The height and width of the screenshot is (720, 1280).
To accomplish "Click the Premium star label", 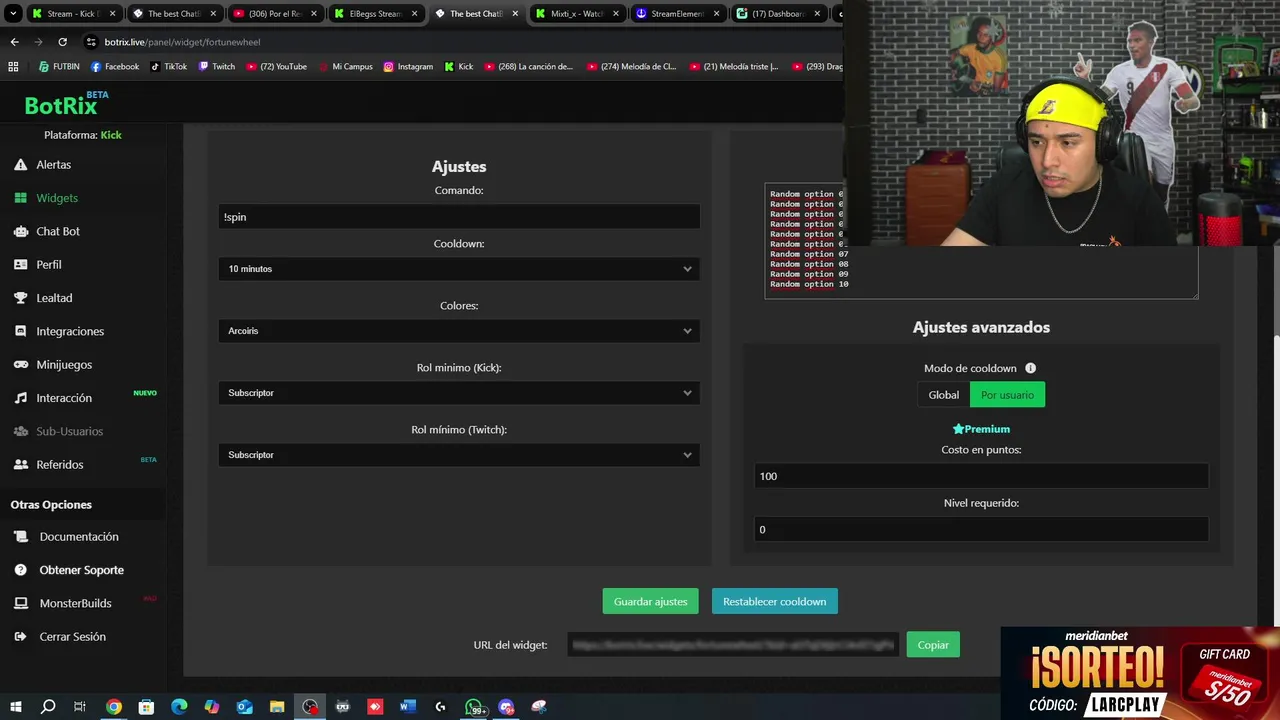I will click(981, 429).
